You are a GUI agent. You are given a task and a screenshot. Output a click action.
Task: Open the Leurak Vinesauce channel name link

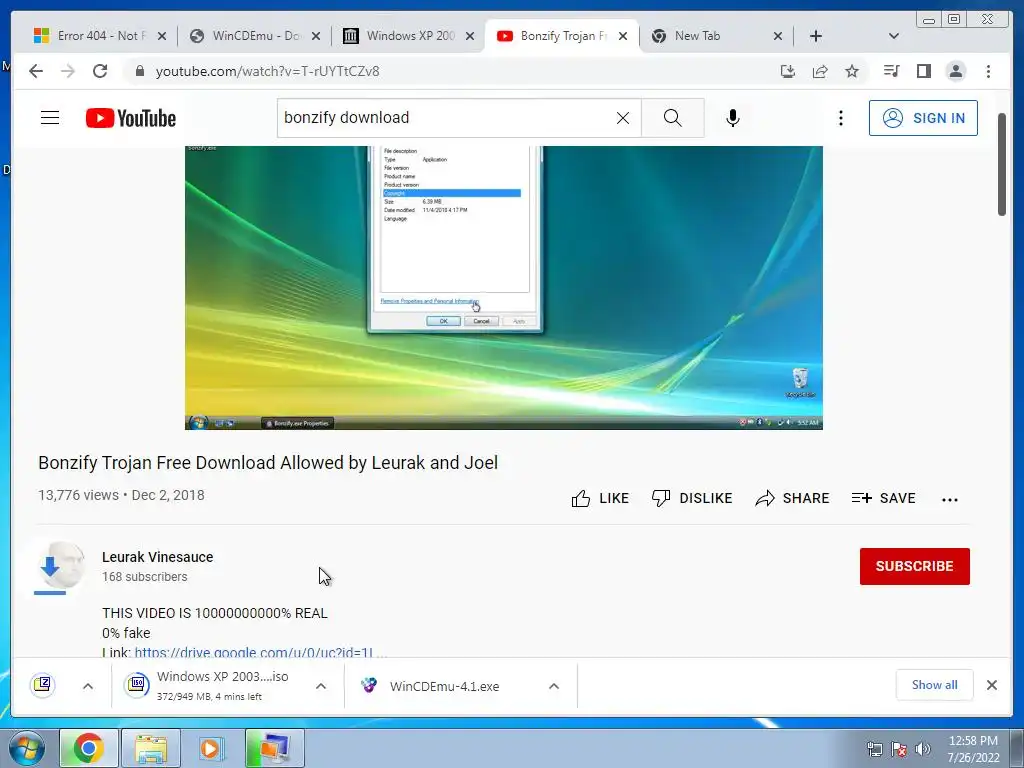coord(157,557)
